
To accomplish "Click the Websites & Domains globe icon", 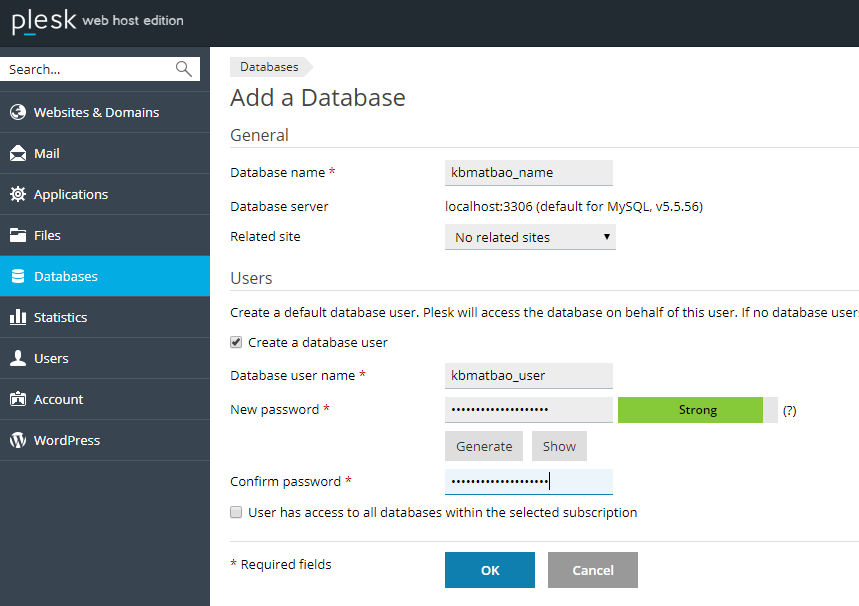I will click(18, 112).
